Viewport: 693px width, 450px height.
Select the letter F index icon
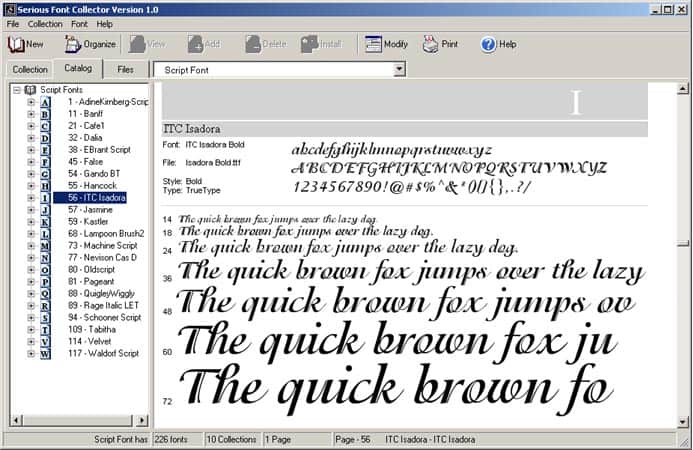45,162
